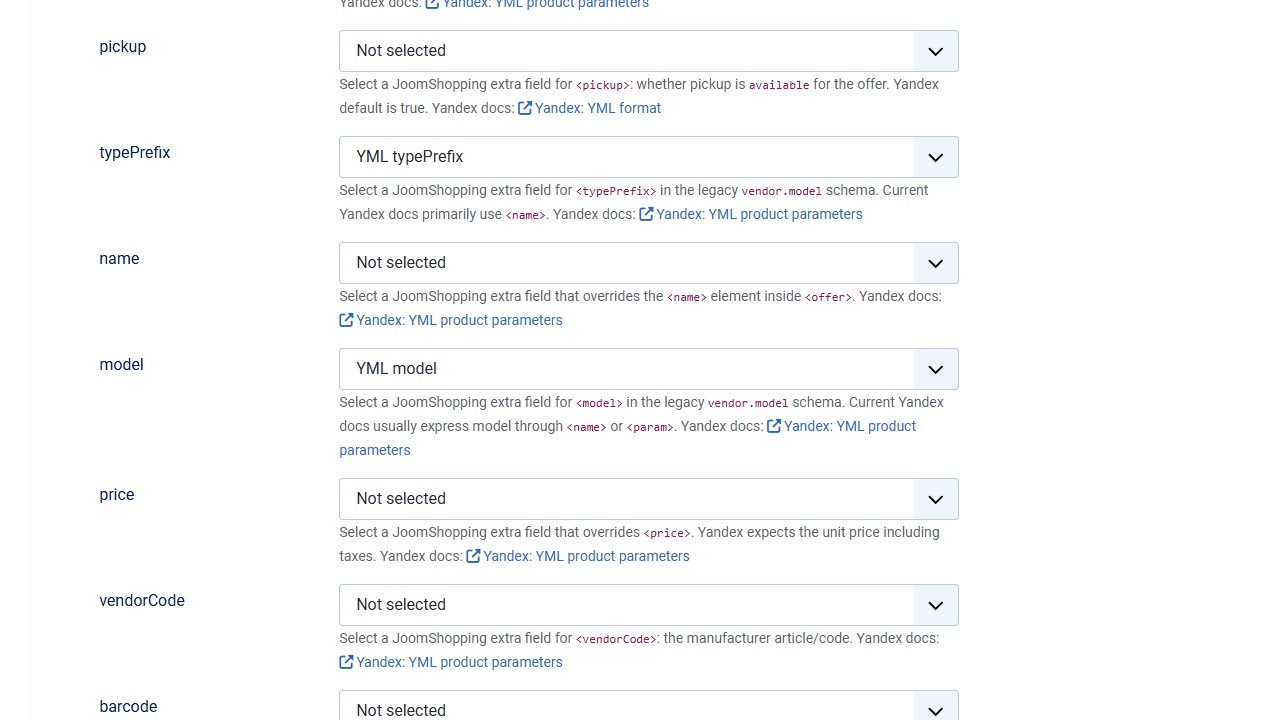Open the pickup field dropdown
Viewport: 1280px width, 720px height.
[648, 51]
